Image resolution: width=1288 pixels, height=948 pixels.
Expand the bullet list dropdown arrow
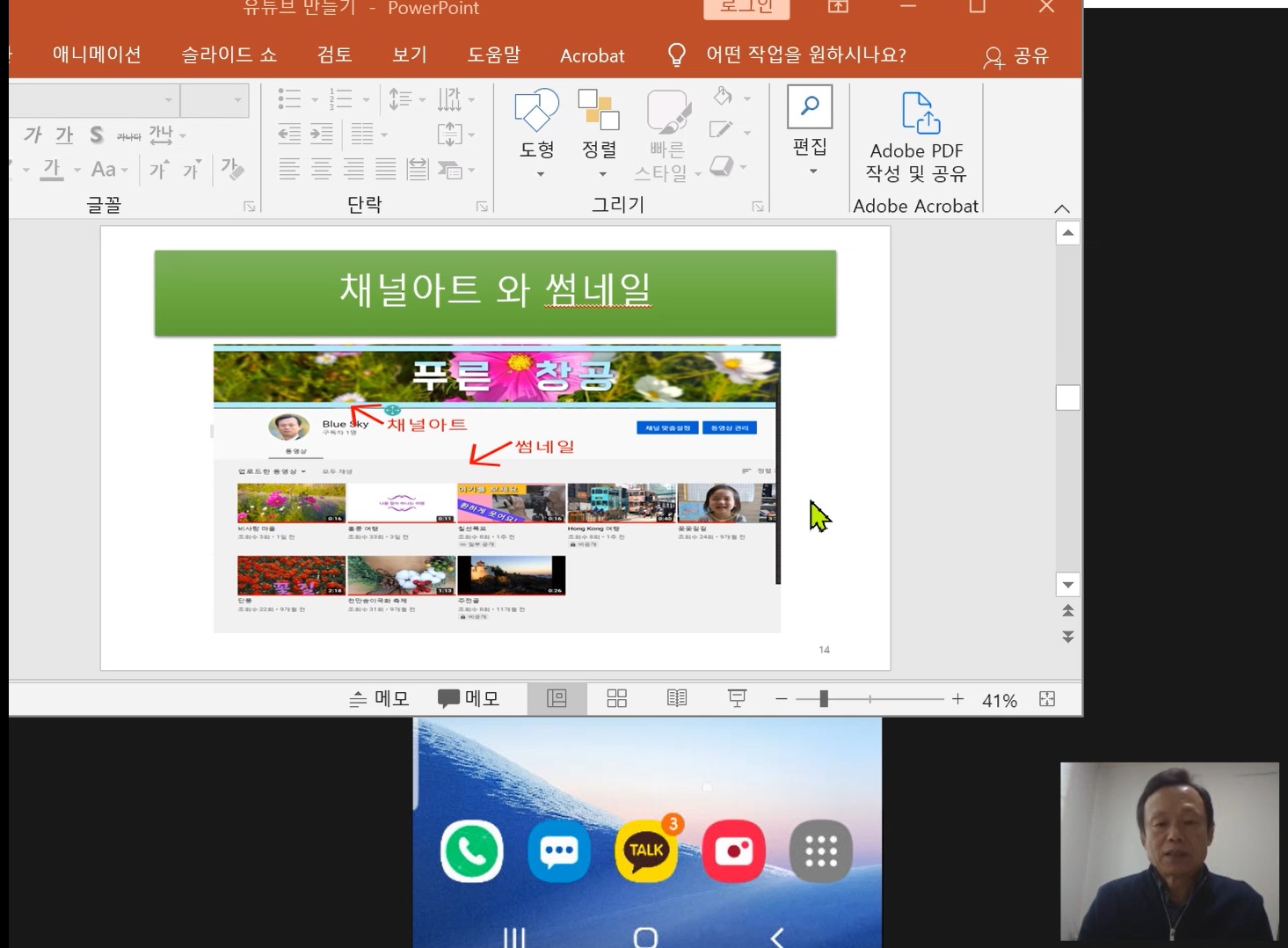tap(315, 99)
